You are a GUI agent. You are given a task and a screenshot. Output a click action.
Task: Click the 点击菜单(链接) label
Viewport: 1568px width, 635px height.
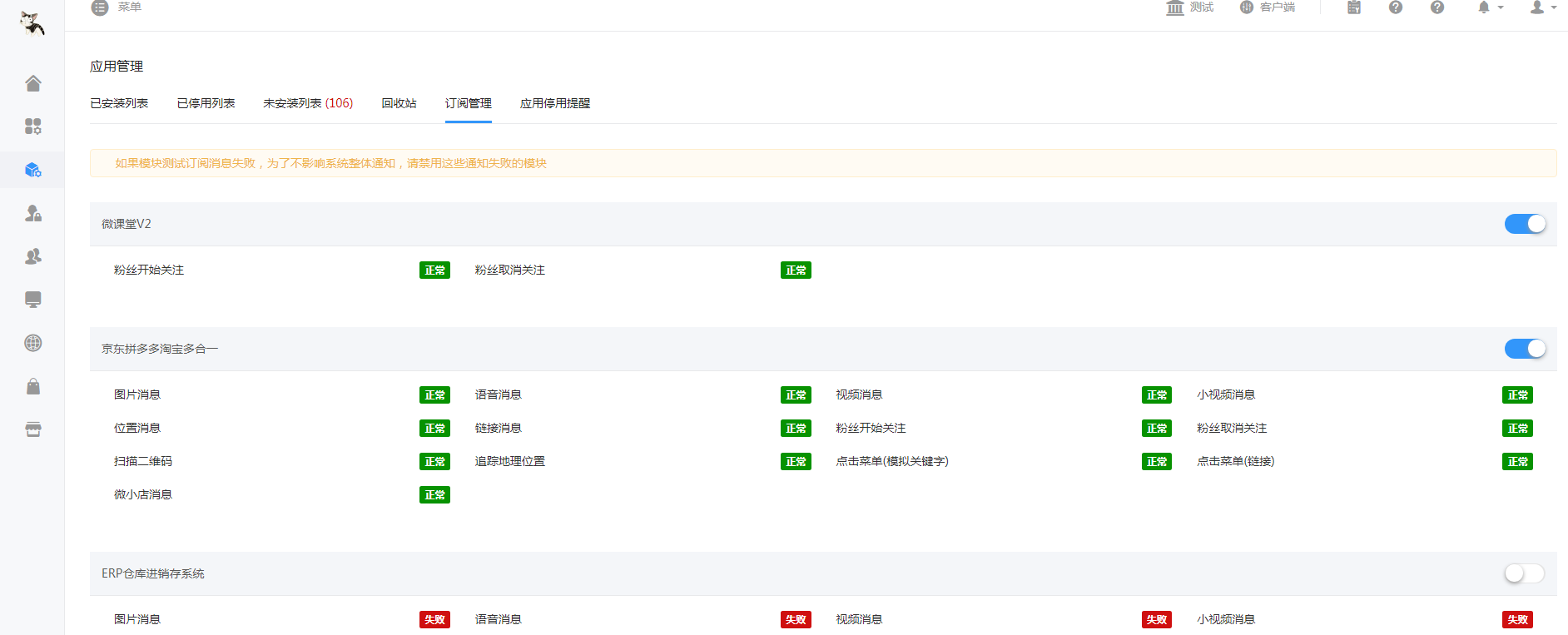click(x=1236, y=461)
